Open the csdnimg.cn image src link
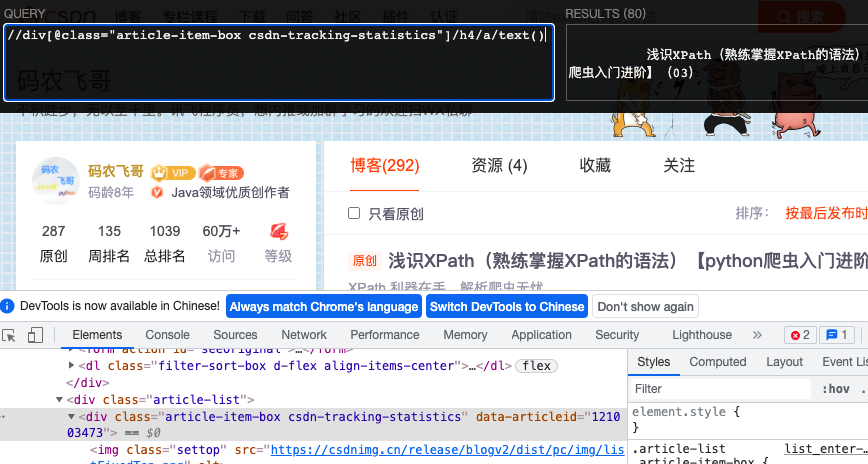Screen dimensions: 868x464 pos(447,450)
